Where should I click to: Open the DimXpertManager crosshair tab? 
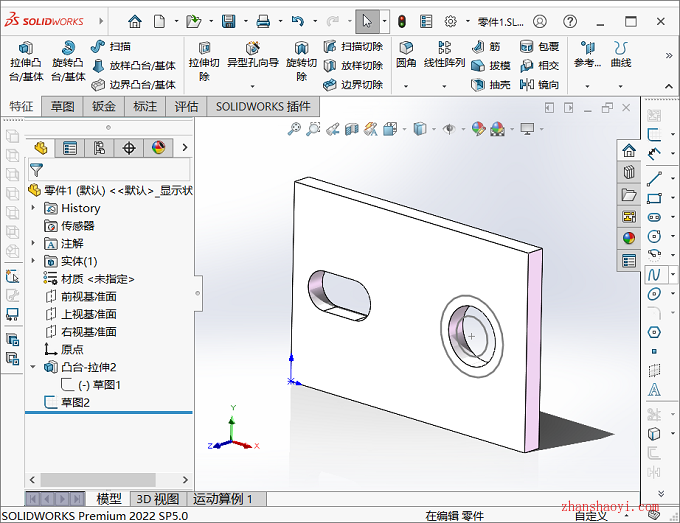pos(129,148)
